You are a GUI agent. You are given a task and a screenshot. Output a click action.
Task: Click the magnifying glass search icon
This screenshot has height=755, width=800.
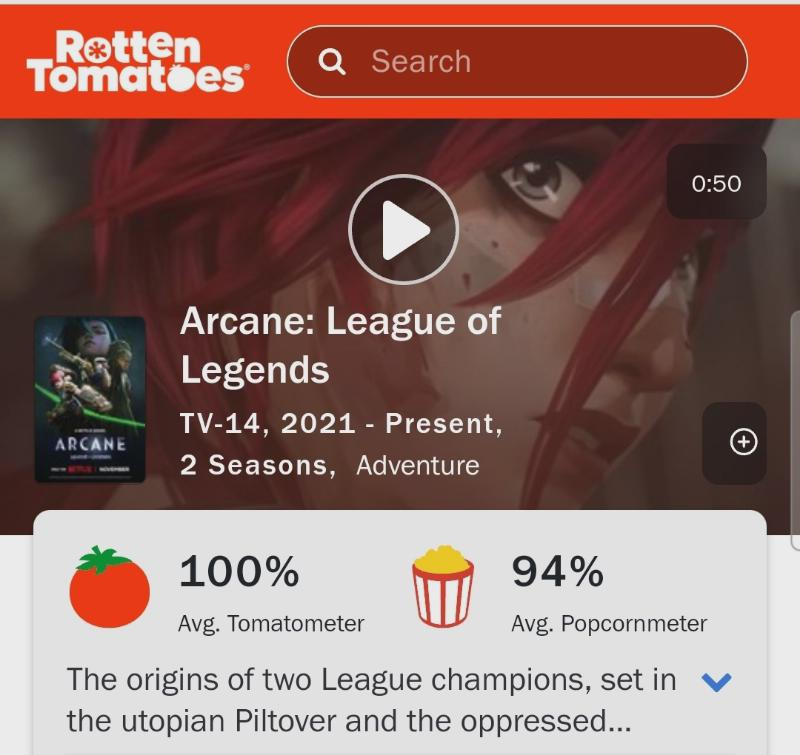332,62
